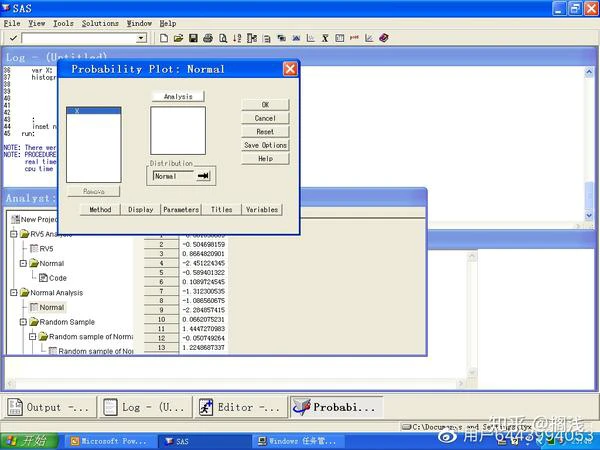Viewport: 600px width, 450px height.
Task: Click row header 10 in data table
Action: [x=161, y=320]
